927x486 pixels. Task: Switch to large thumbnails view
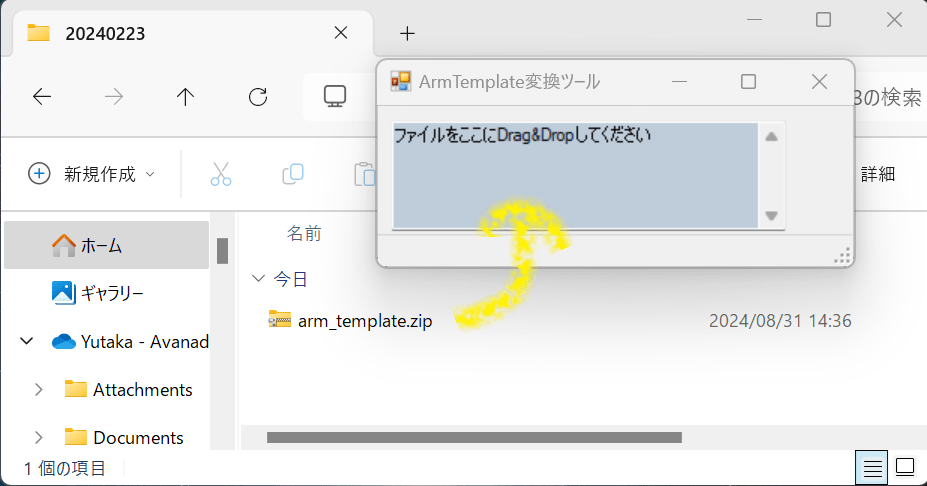click(x=905, y=467)
